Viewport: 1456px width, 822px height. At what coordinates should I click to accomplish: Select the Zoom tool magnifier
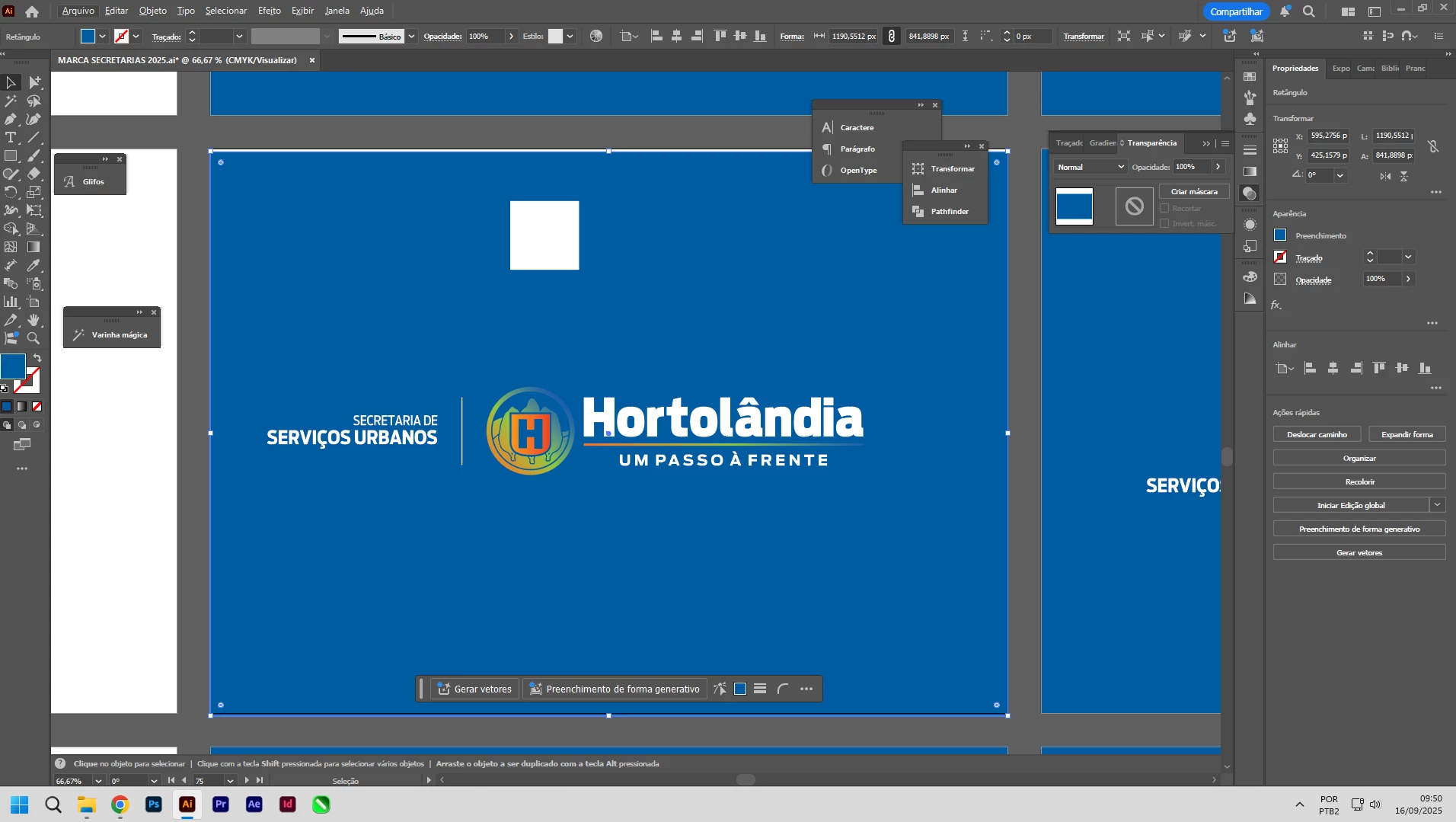tap(34, 338)
